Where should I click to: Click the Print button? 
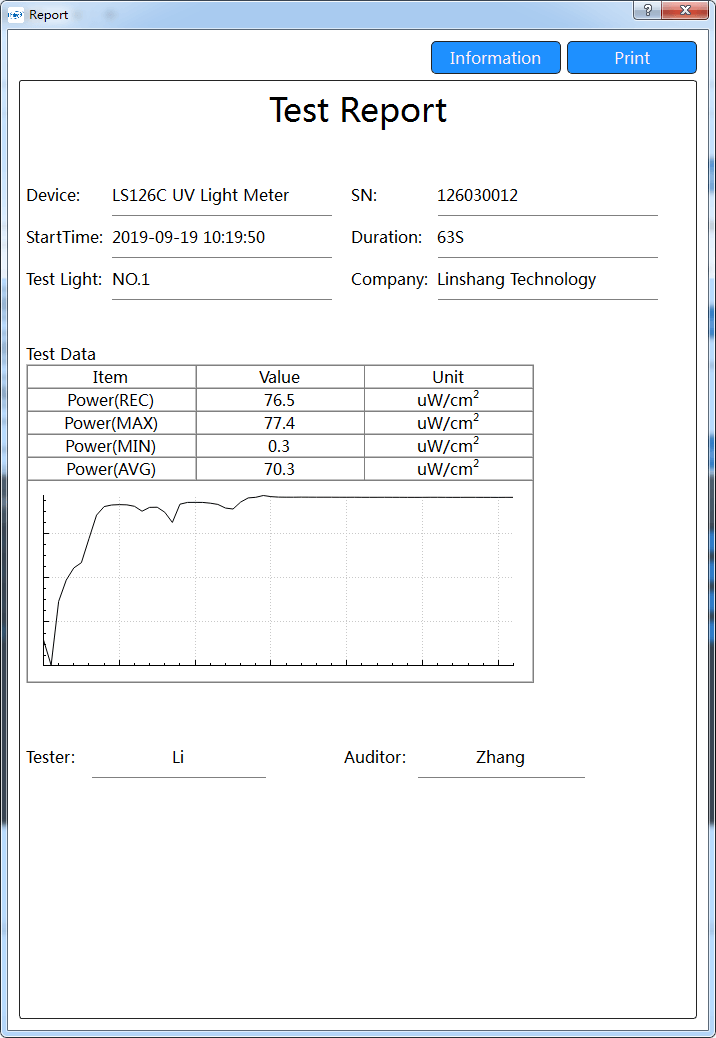pos(632,58)
